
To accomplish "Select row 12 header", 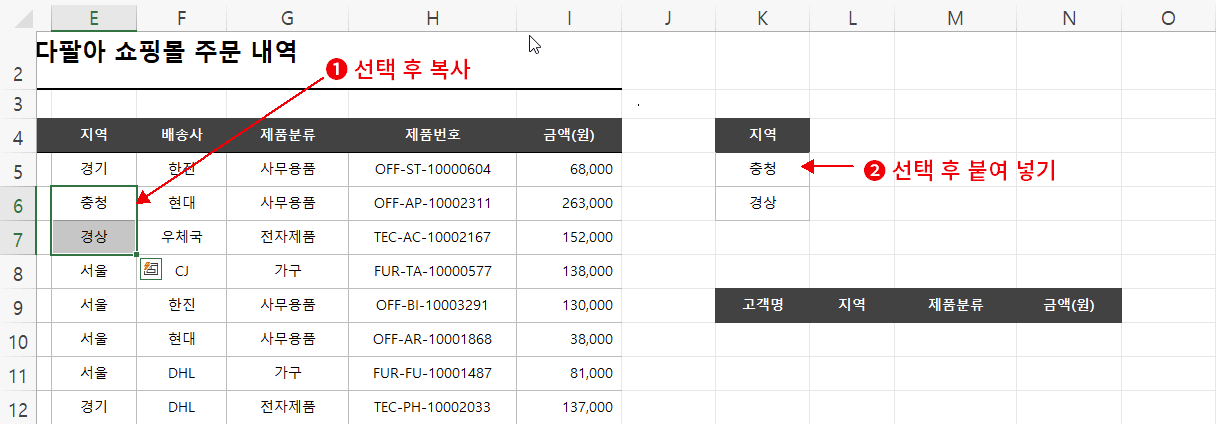I will coord(18,407).
